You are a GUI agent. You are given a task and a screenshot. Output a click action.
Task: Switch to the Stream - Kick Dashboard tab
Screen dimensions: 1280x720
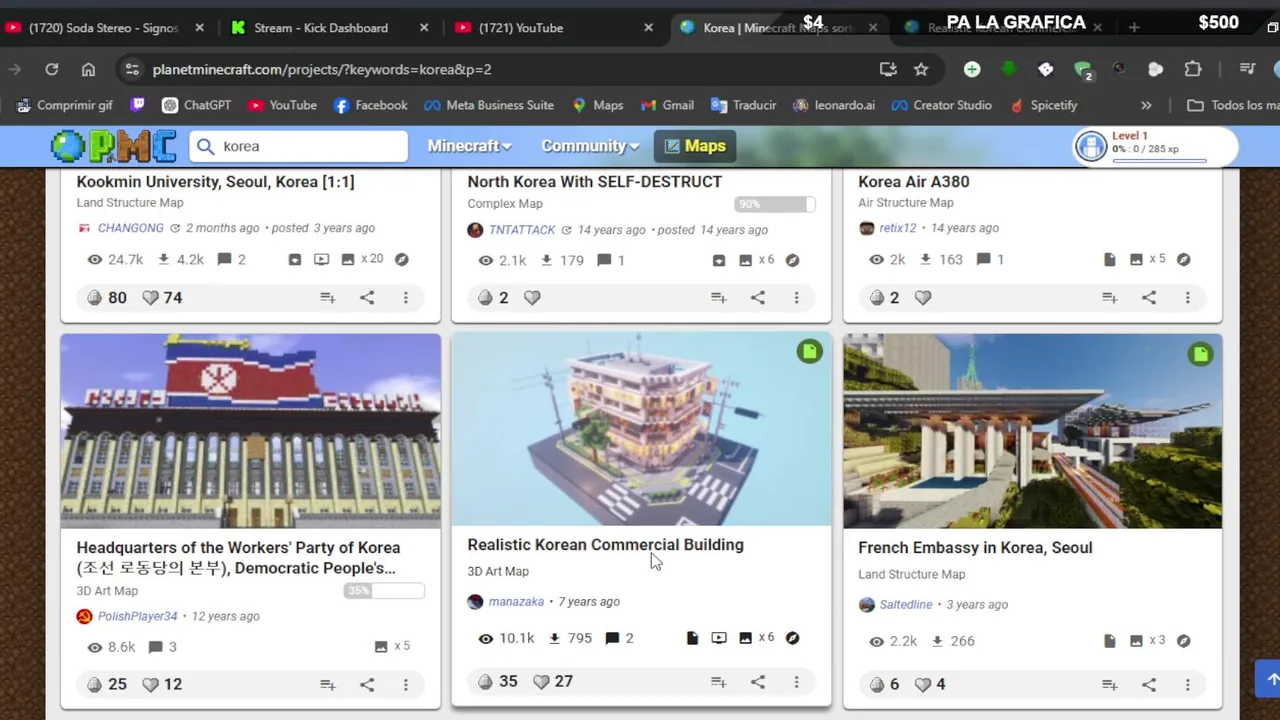(x=330, y=28)
